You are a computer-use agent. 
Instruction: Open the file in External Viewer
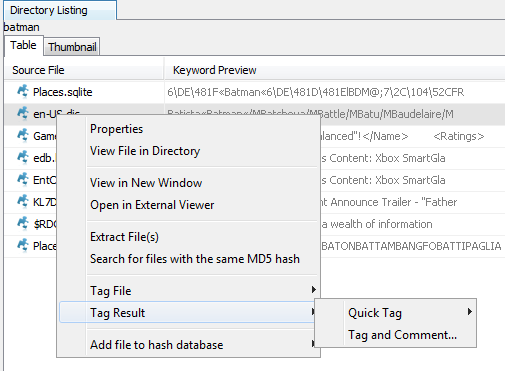(x=152, y=205)
